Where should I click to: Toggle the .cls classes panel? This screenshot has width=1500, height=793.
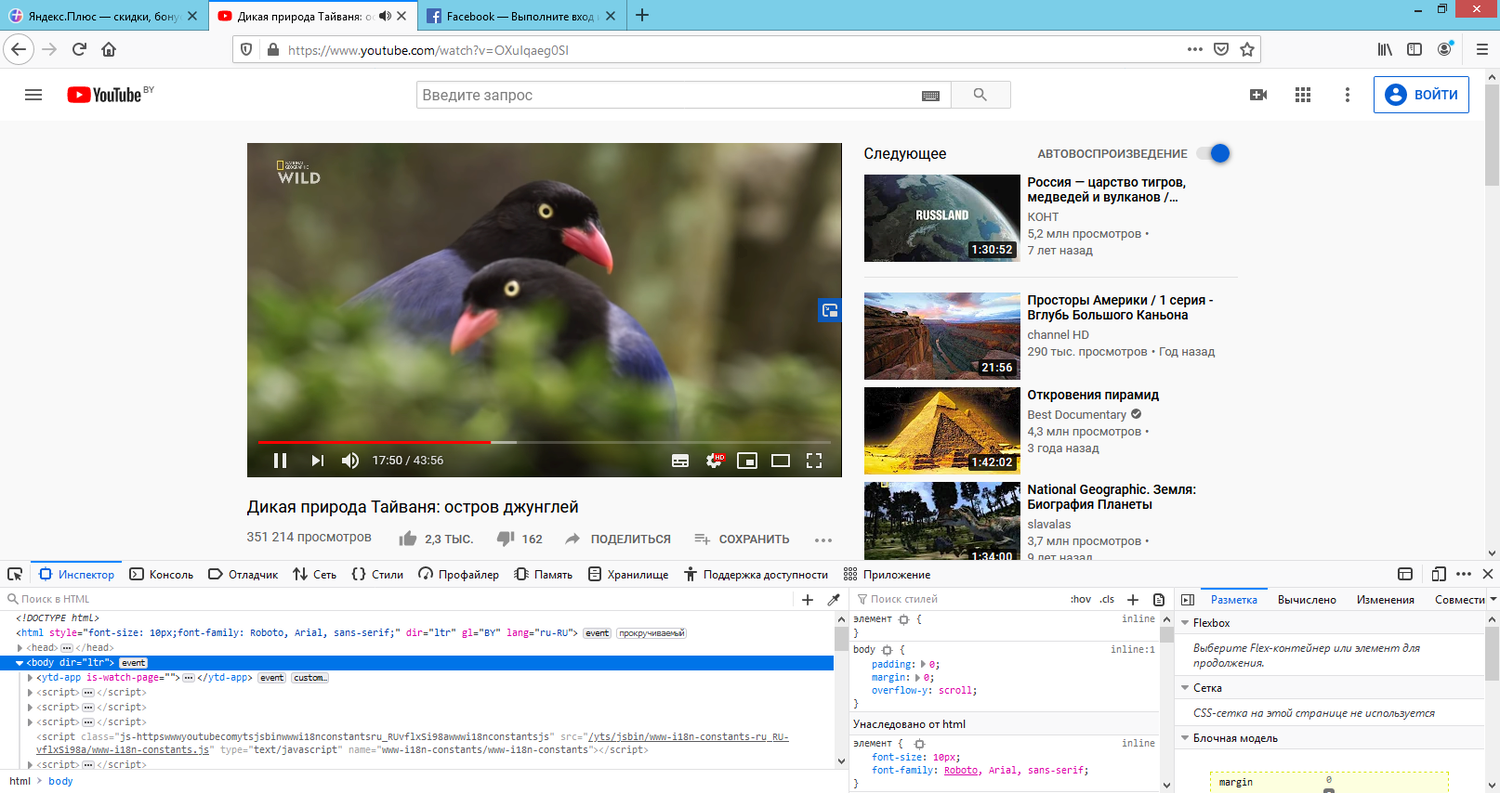(x=1107, y=599)
